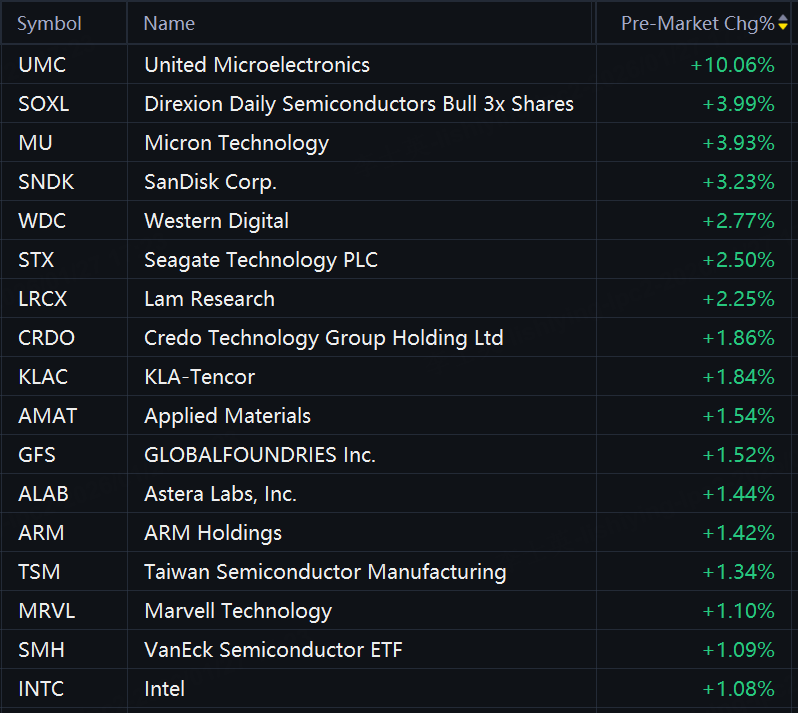Click ARM Holdings' +1.42% change value
Image resolution: width=798 pixels, height=713 pixels.
click(x=738, y=533)
